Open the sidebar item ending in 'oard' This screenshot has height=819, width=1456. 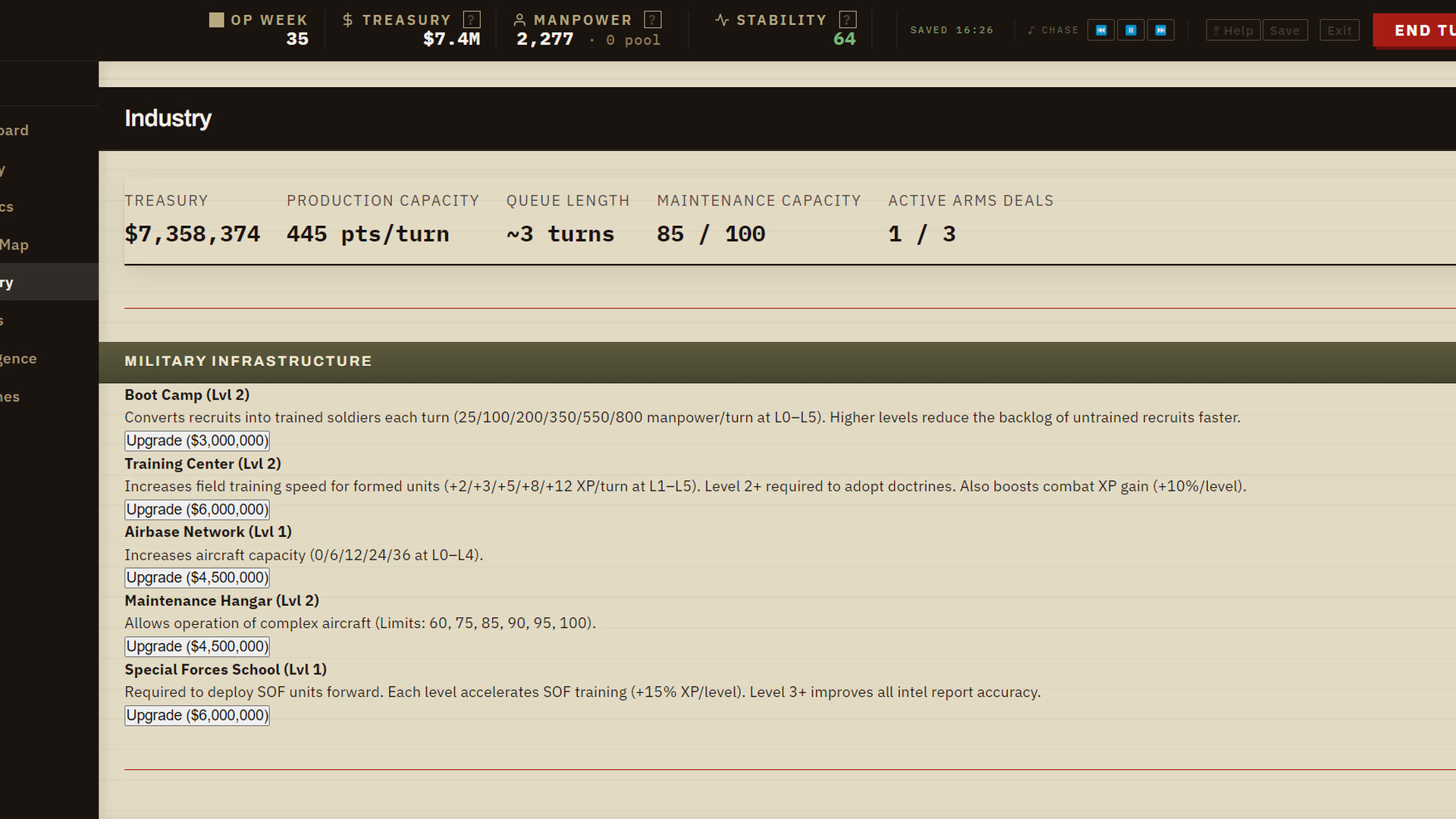(49, 130)
